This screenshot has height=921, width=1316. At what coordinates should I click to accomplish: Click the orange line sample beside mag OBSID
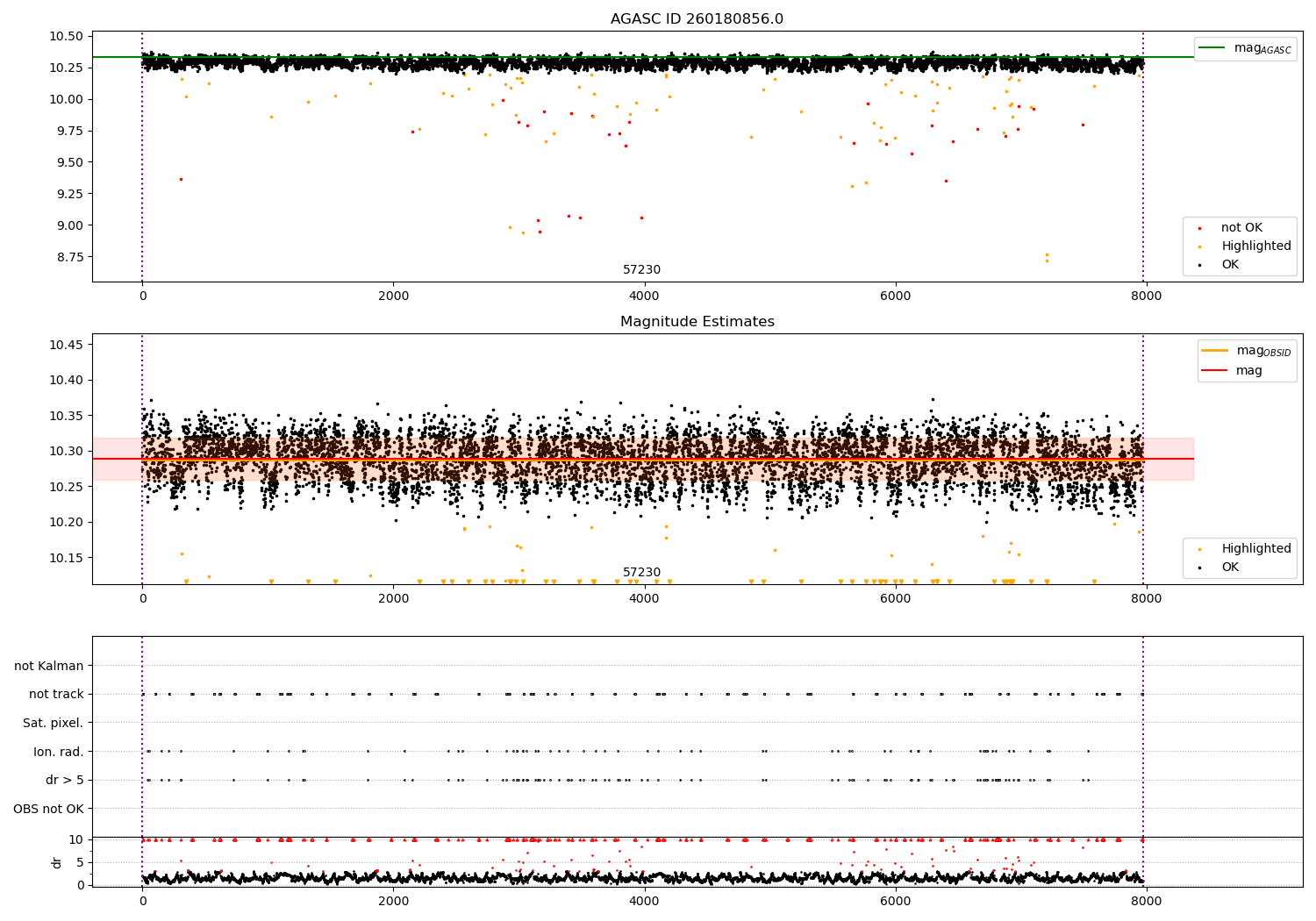click(1215, 351)
